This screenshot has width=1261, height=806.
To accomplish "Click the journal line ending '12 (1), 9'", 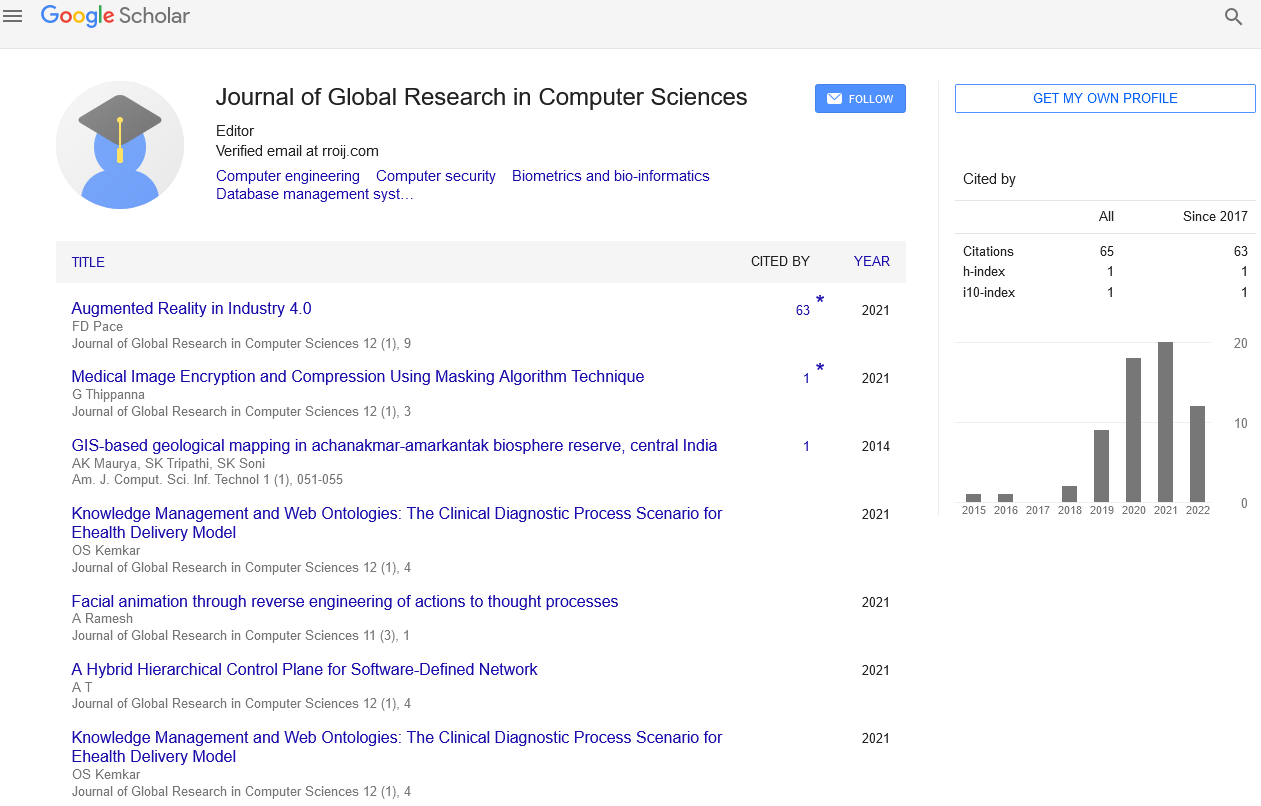I will click(x=241, y=343).
